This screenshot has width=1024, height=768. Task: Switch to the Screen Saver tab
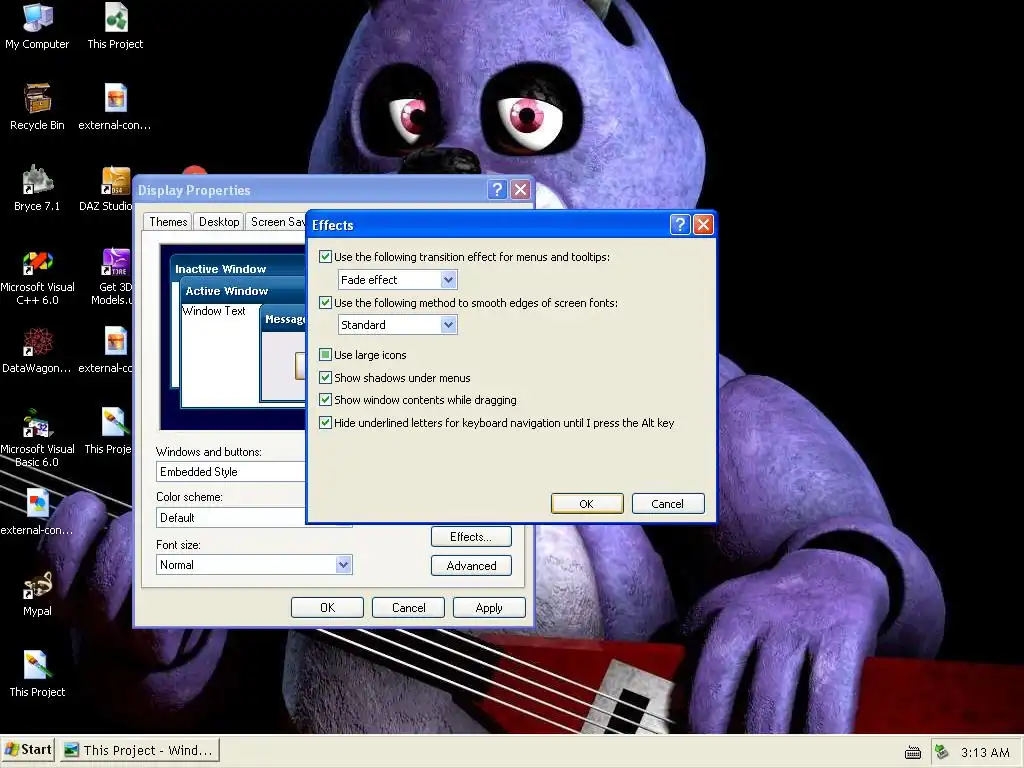coord(276,222)
